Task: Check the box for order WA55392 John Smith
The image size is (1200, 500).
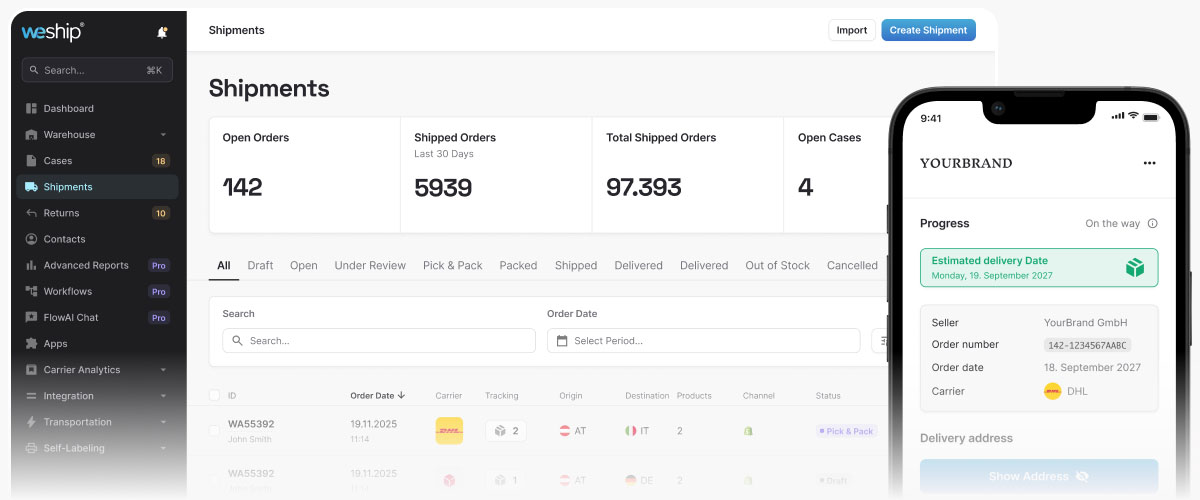Action: [214, 431]
